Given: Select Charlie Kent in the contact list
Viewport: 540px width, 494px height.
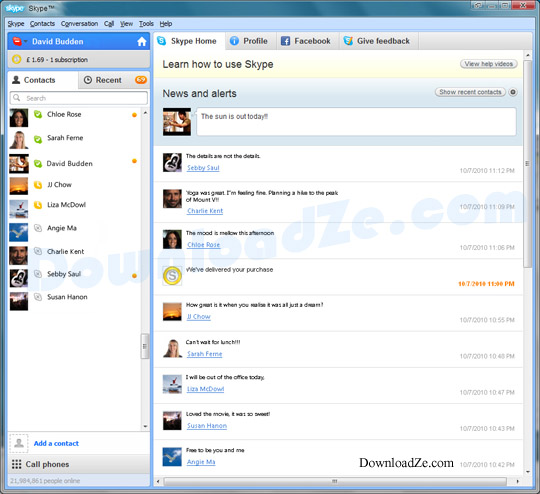Looking at the screenshot, I should [74, 254].
